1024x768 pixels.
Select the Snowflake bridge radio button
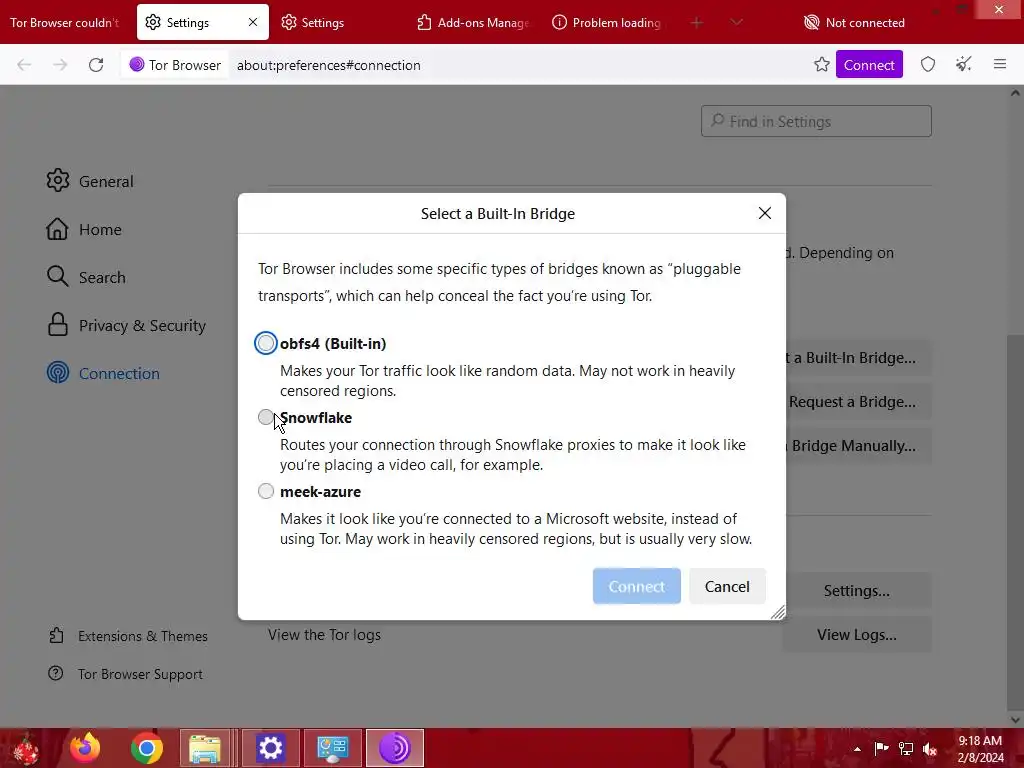(266, 417)
